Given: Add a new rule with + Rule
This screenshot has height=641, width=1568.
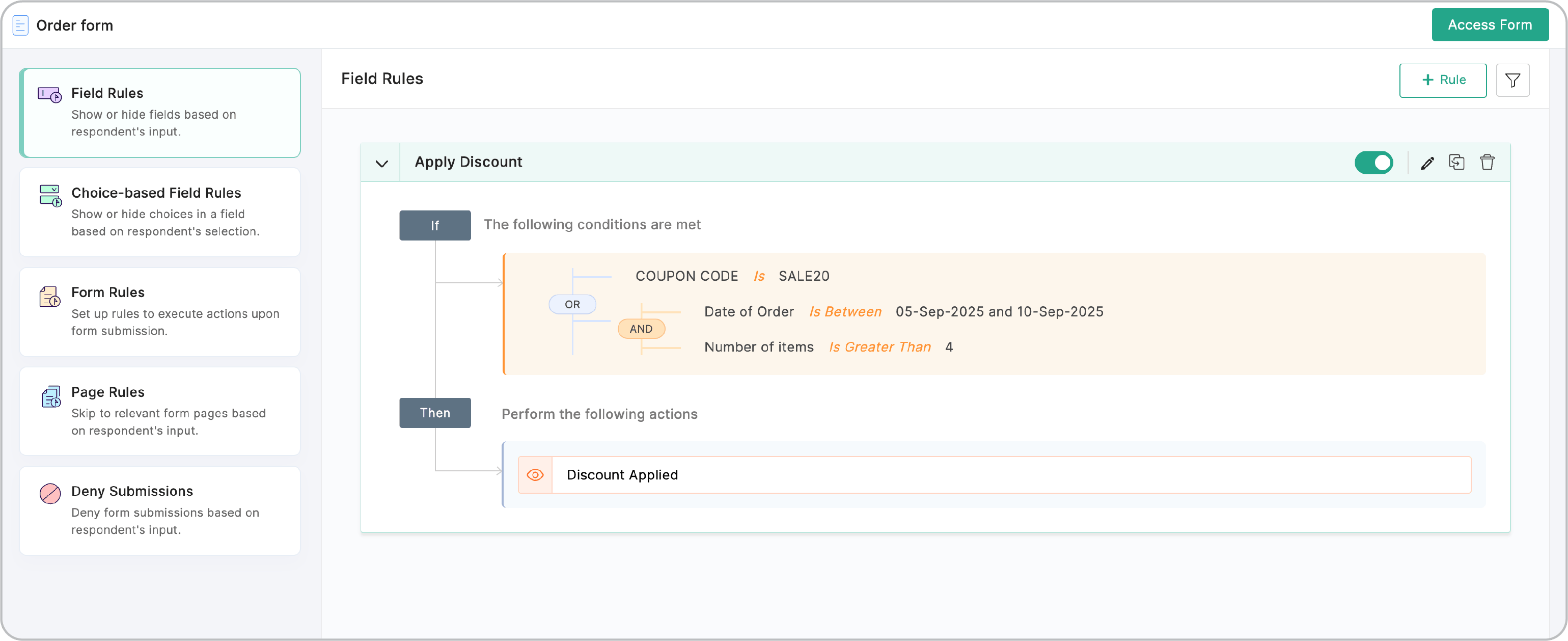Looking at the screenshot, I should point(1442,80).
